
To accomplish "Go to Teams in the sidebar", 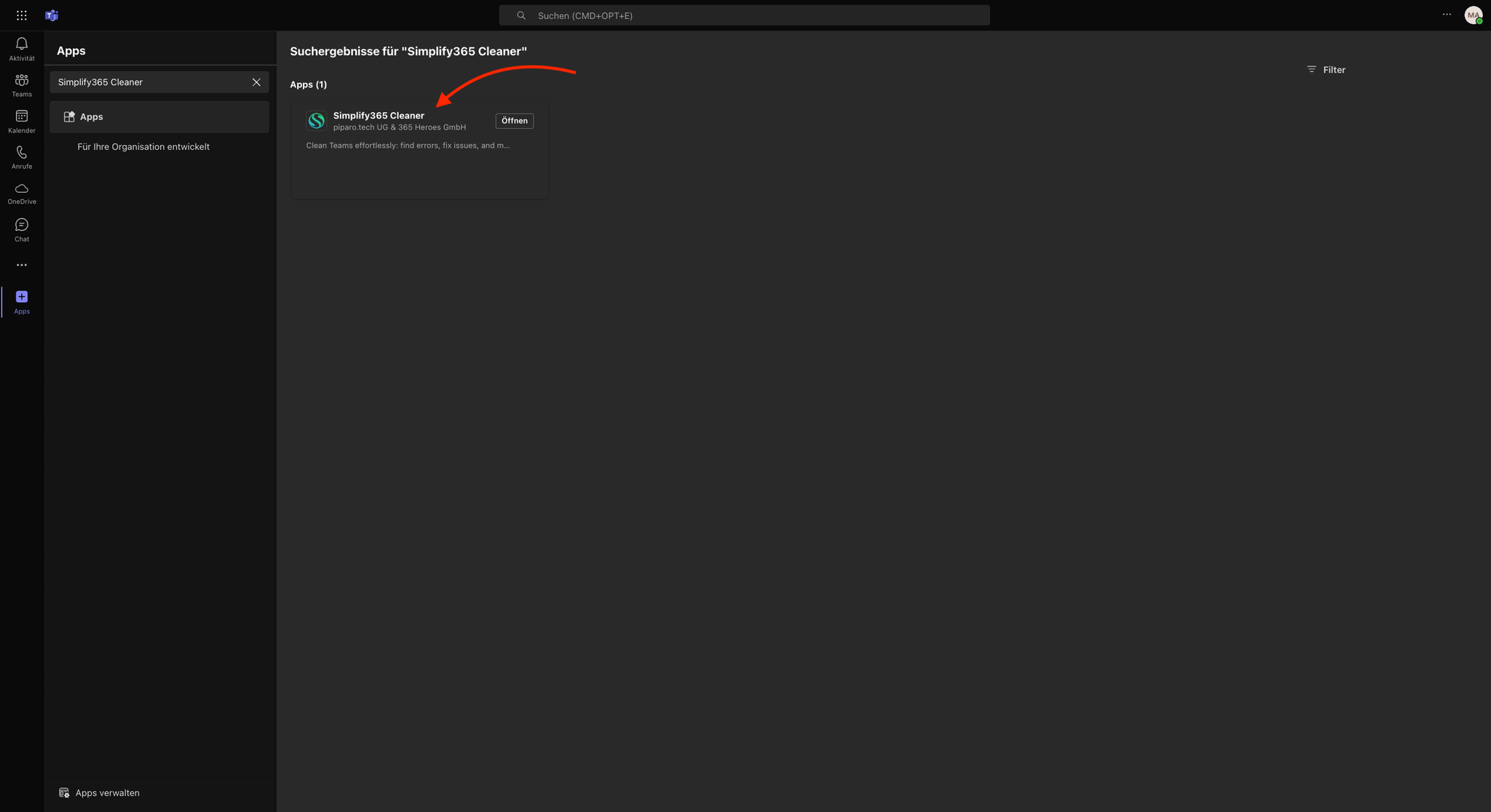I will [22, 85].
